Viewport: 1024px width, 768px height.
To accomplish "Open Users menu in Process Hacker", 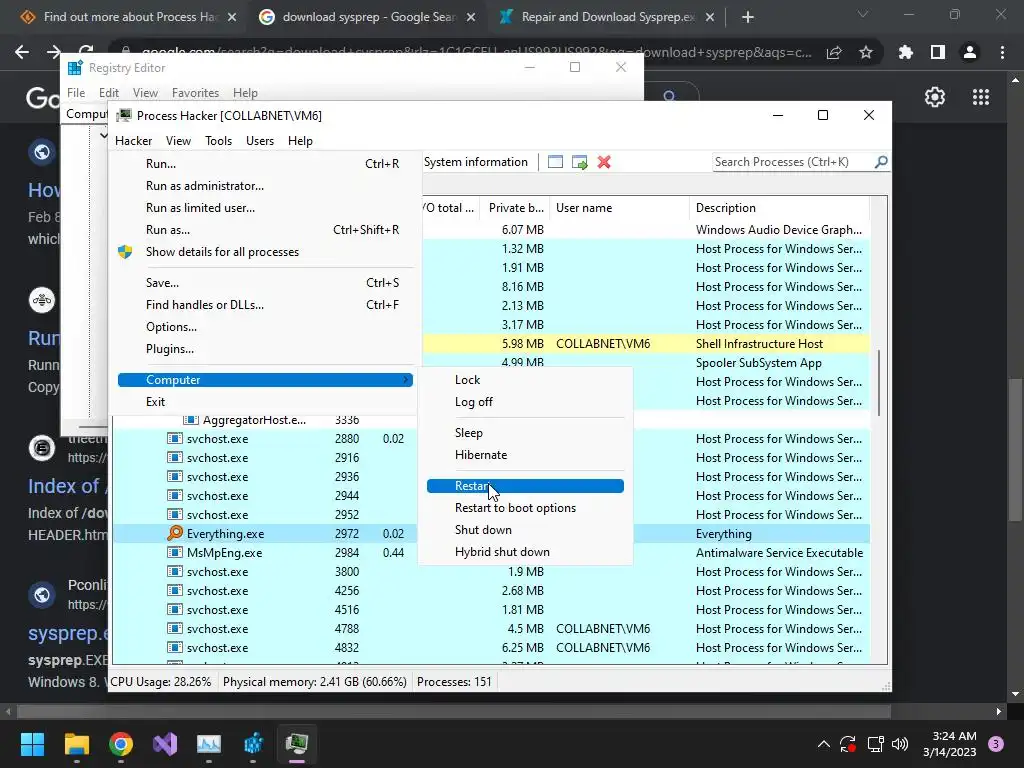I will [x=260, y=140].
